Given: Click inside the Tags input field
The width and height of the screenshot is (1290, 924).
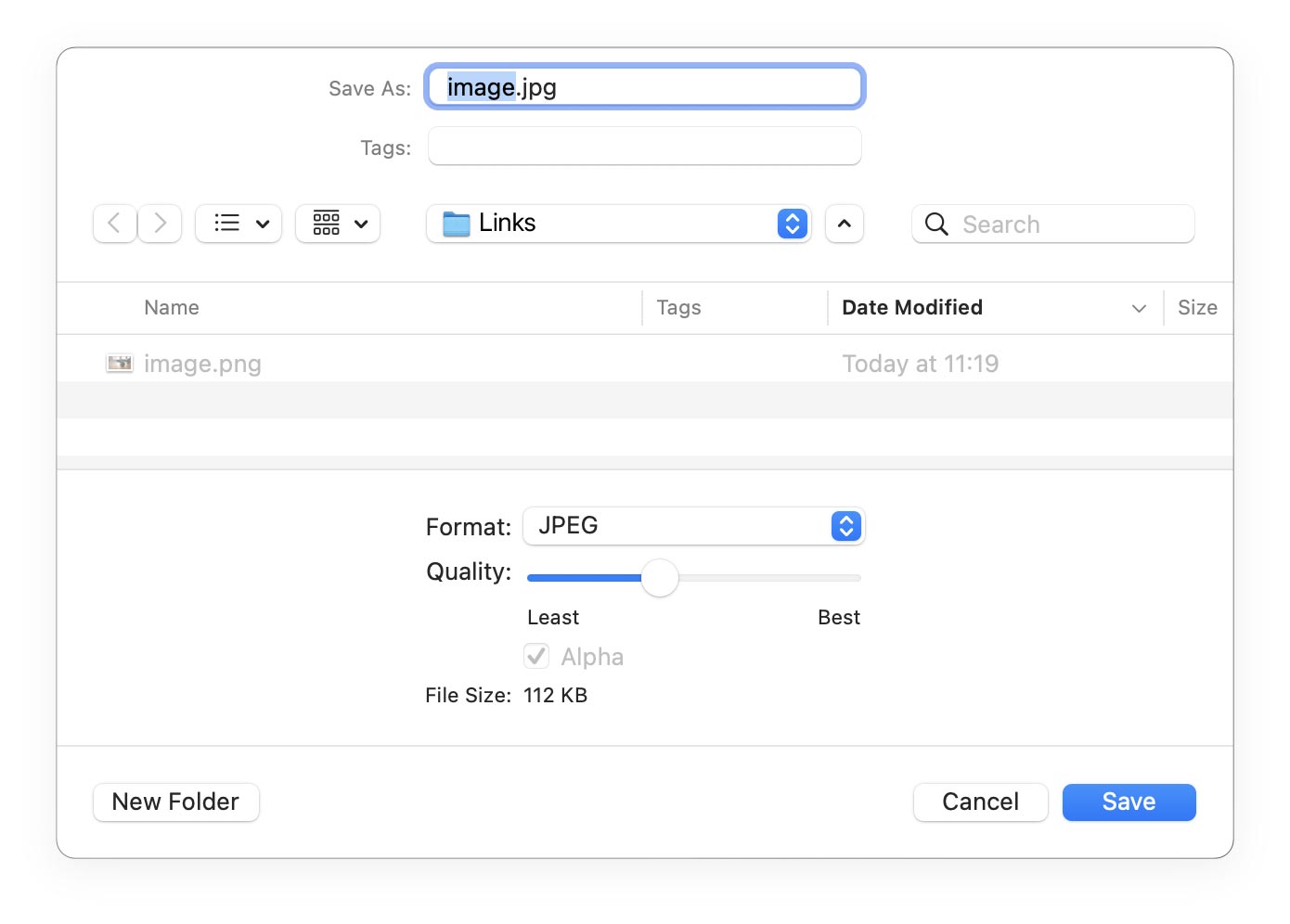Looking at the screenshot, I should pos(644,147).
